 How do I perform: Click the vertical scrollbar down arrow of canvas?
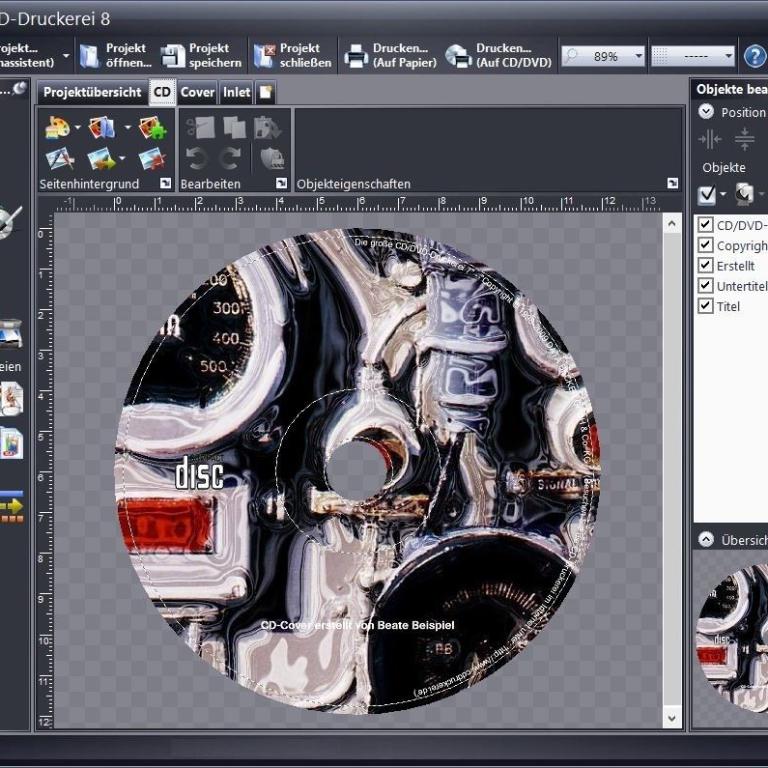coord(672,716)
